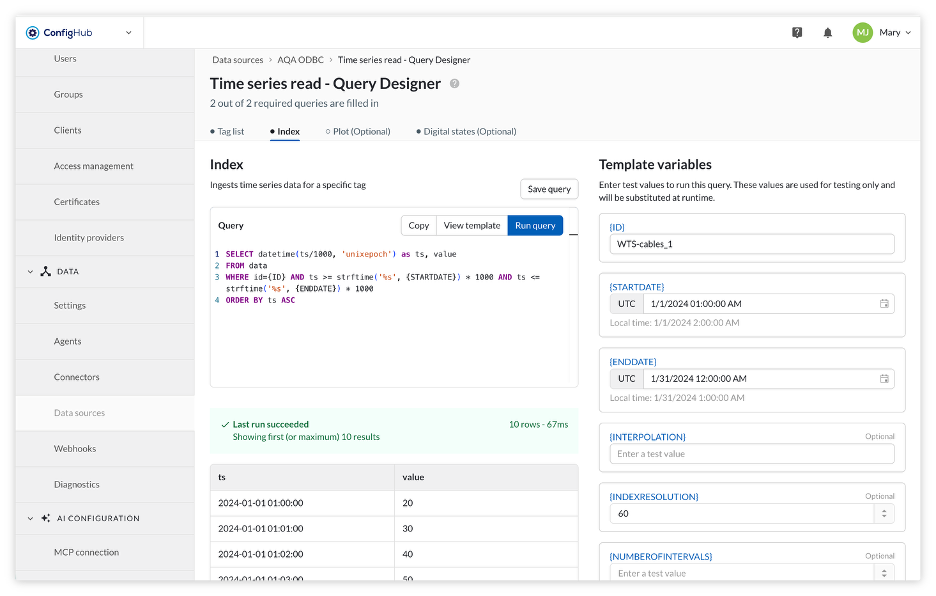Copy the query with the Copy button
The image size is (936, 596).
point(418,226)
